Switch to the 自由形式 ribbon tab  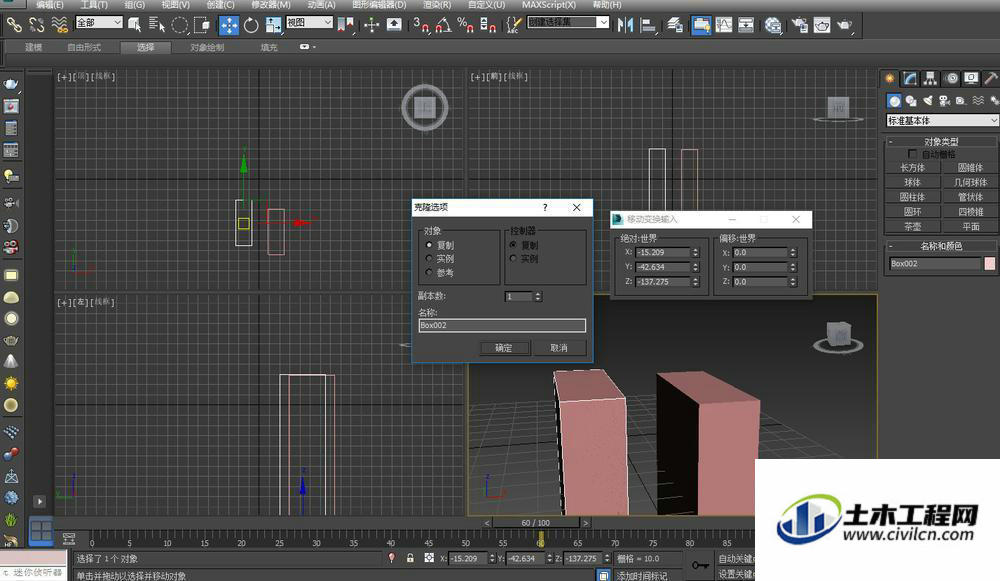pyautogui.click(x=84, y=47)
